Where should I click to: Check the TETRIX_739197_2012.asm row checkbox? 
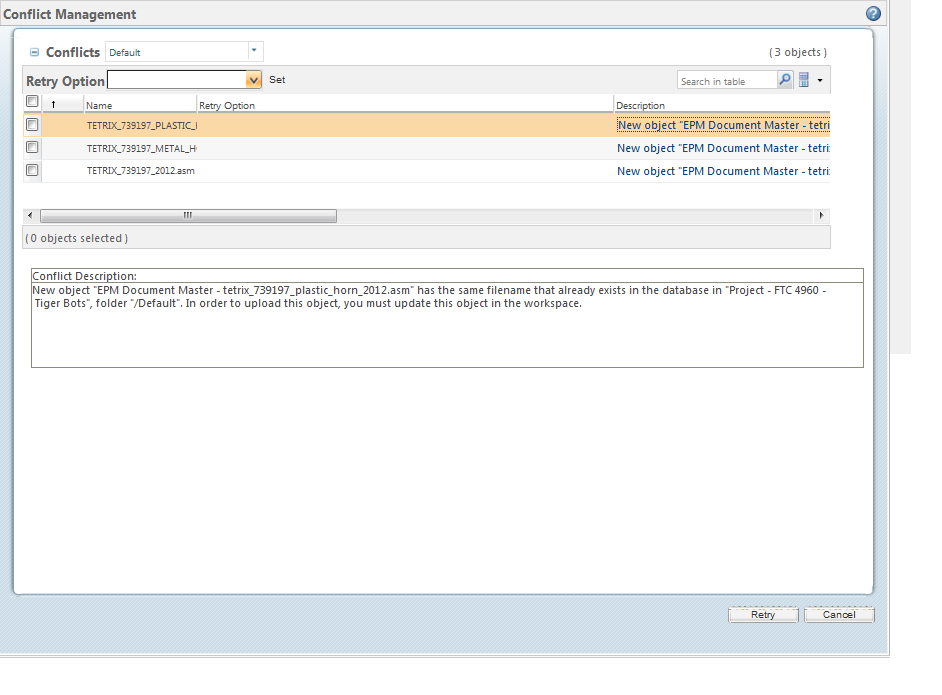[x=32, y=171]
